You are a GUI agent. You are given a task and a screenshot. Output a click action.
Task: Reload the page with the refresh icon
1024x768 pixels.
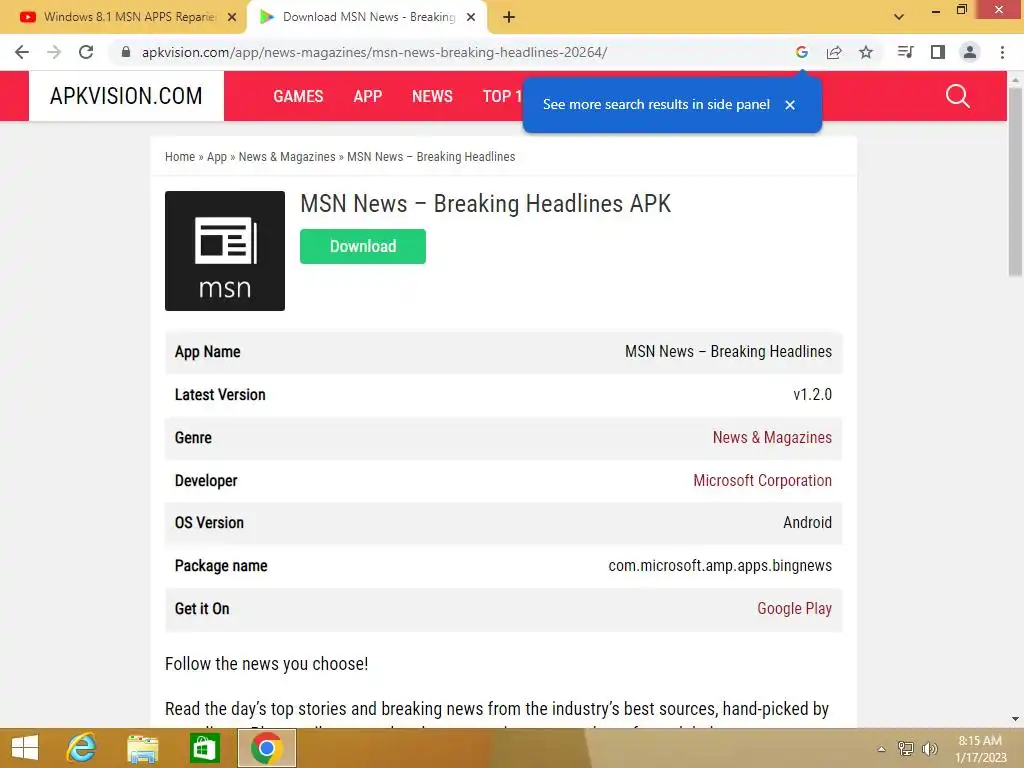click(86, 52)
